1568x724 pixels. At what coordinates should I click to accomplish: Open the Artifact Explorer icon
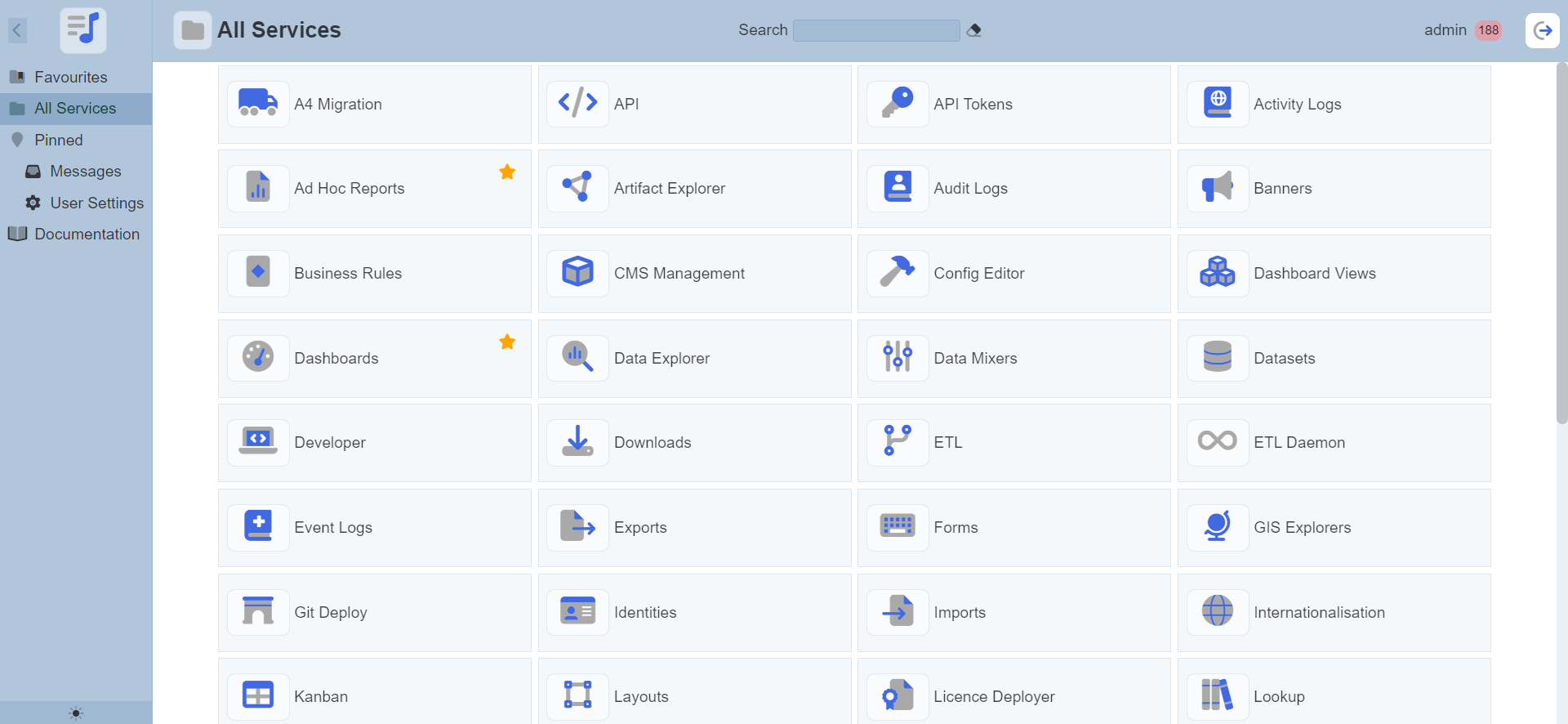[577, 188]
